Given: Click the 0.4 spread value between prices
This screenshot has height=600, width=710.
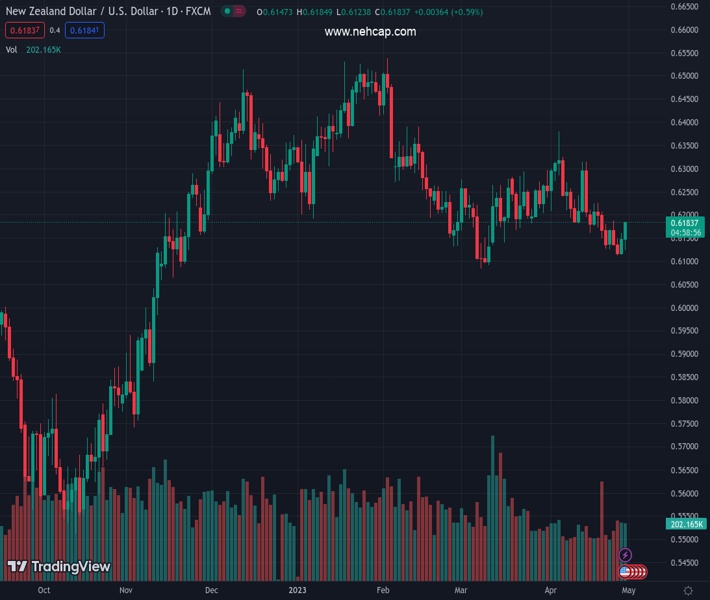Looking at the screenshot, I should 55,30.
